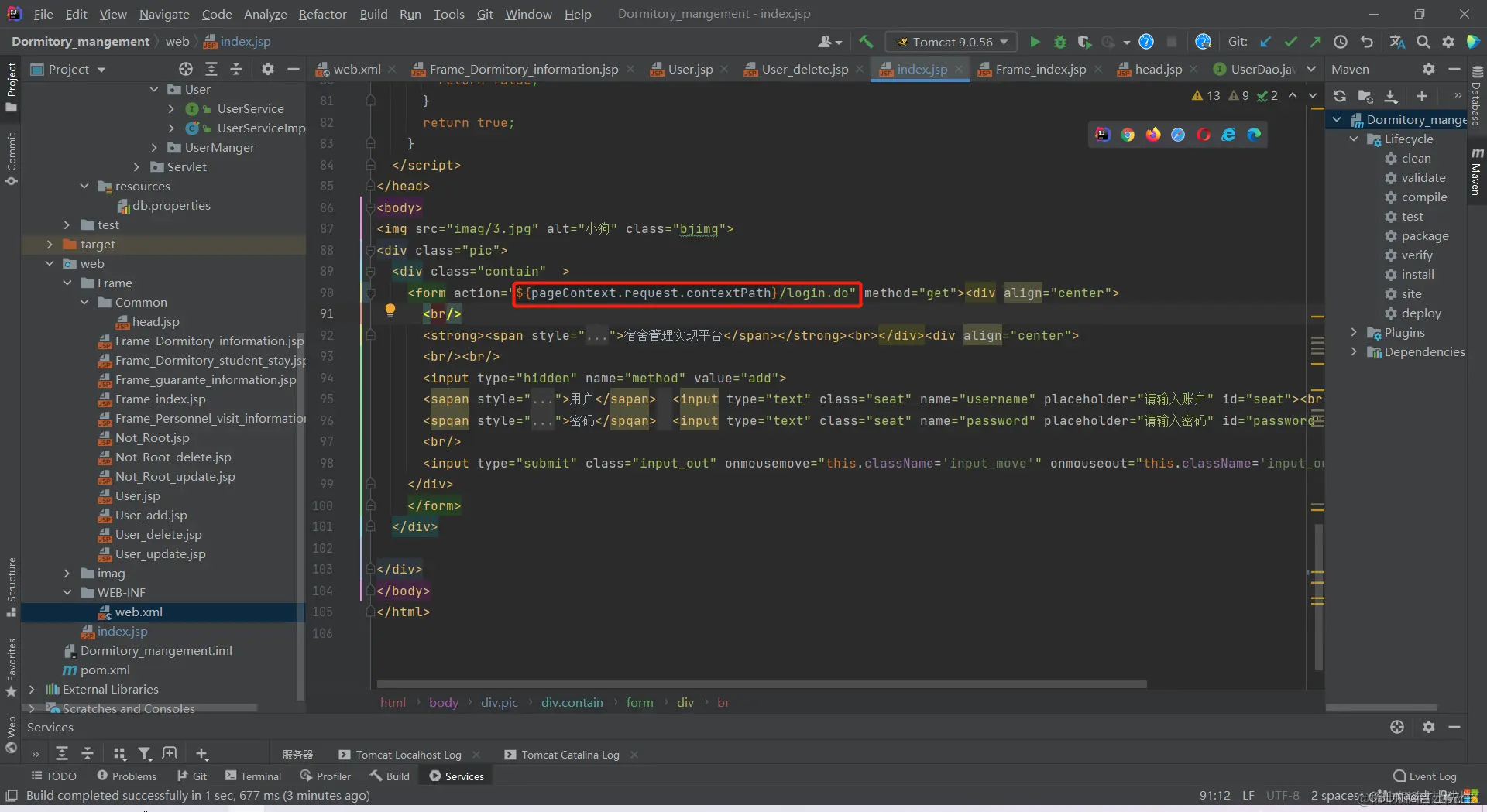Expand the target folder in Project tree
1487x812 pixels.
(x=50, y=245)
